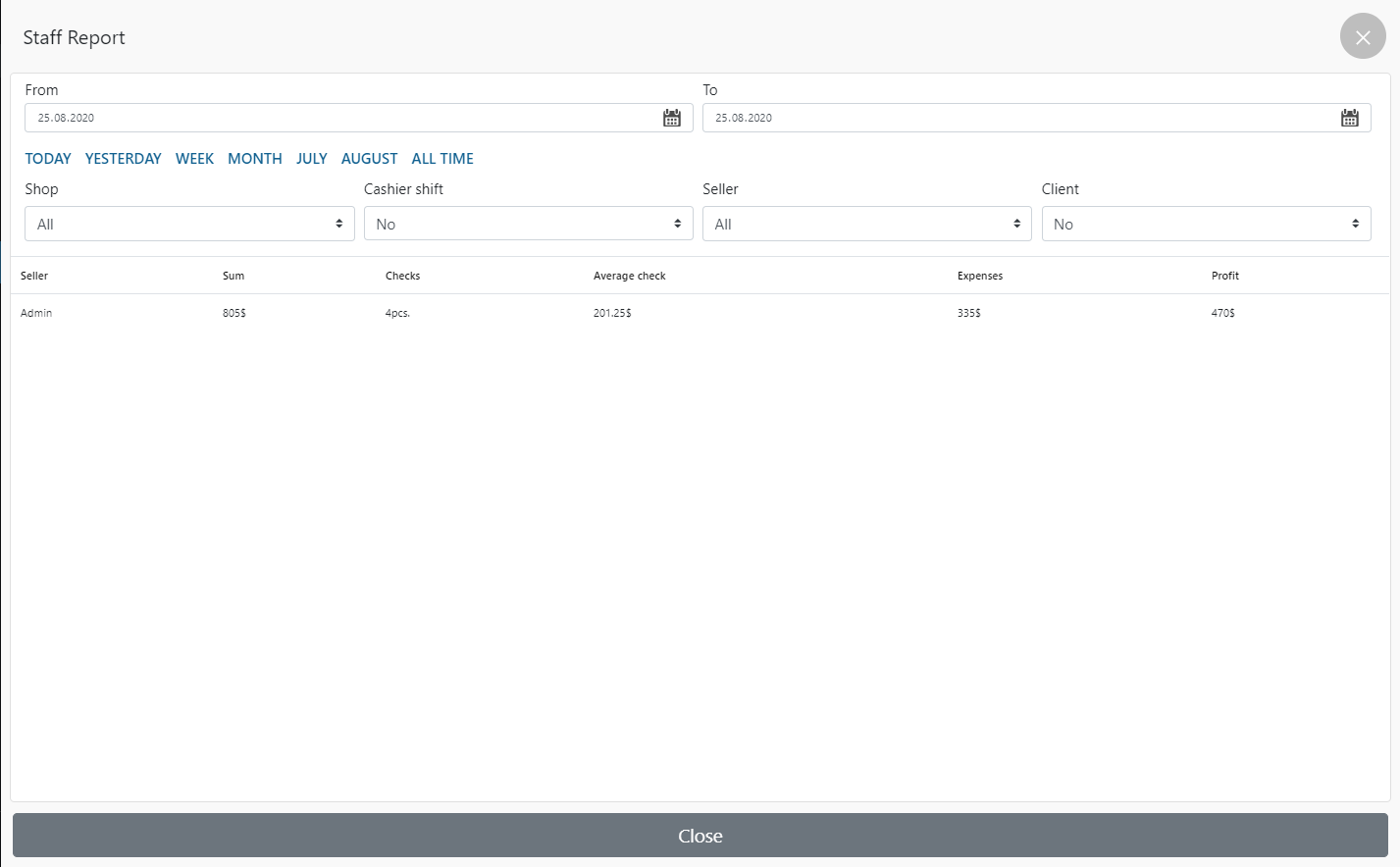
Task: Open the Client dropdown
Action: (x=1206, y=224)
